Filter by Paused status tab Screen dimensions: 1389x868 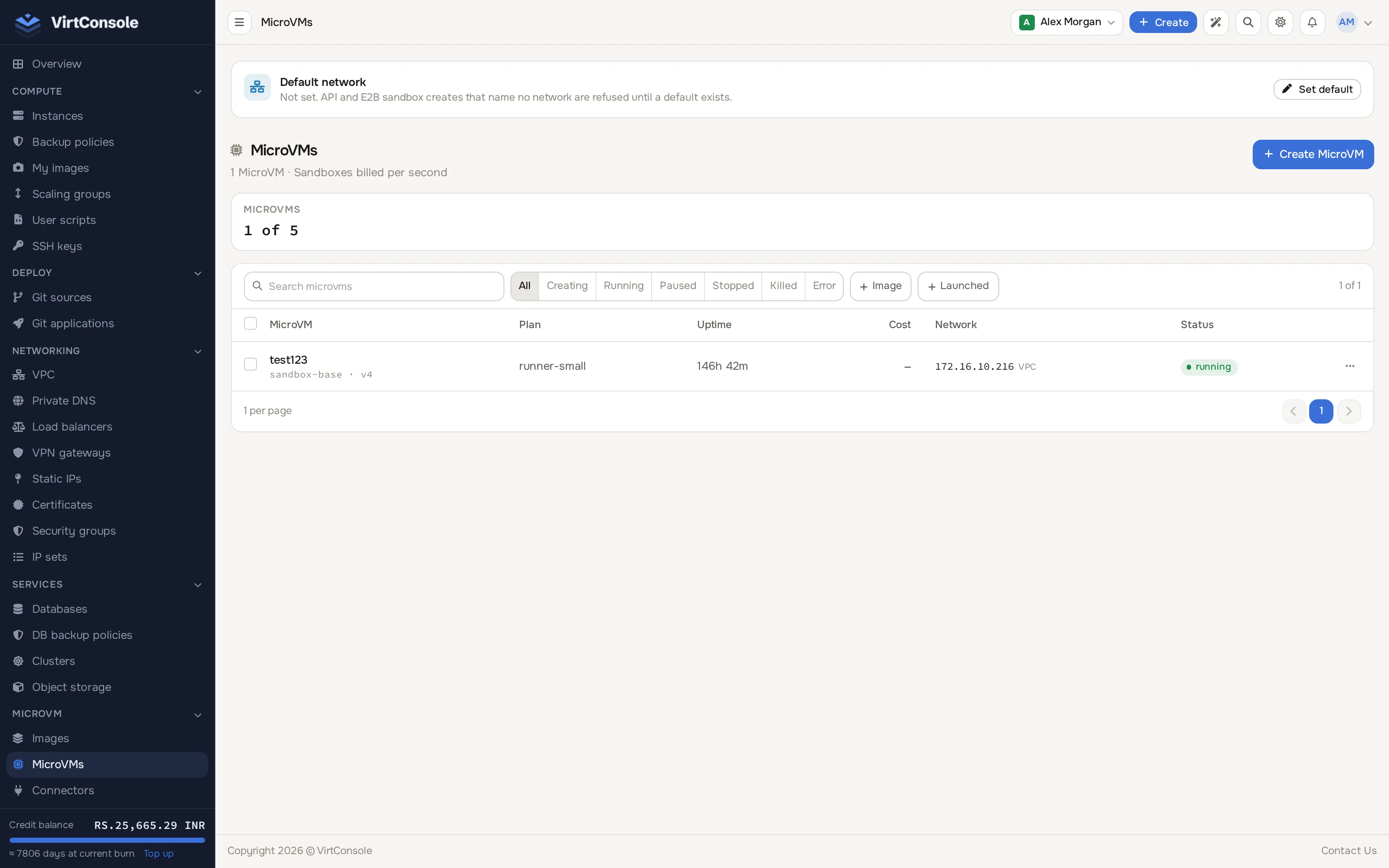pyautogui.click(x=678, y=286)
